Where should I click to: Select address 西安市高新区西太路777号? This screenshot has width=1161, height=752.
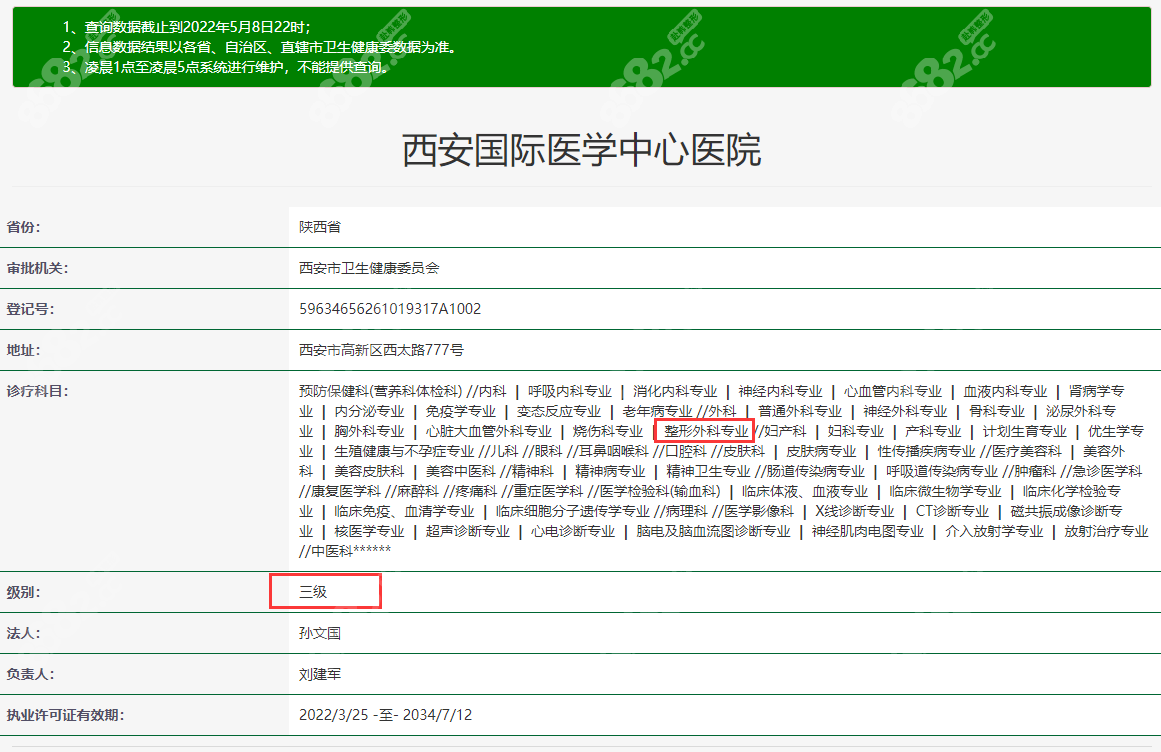point(381,350)
